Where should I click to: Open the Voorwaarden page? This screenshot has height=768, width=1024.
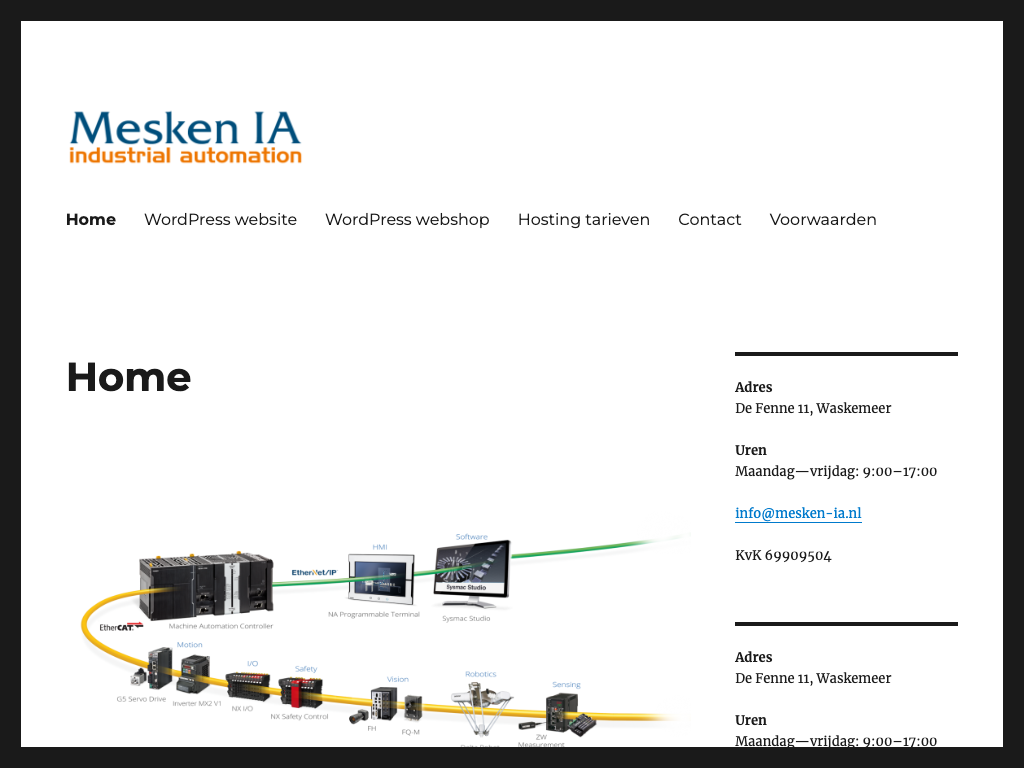[822, 219]
